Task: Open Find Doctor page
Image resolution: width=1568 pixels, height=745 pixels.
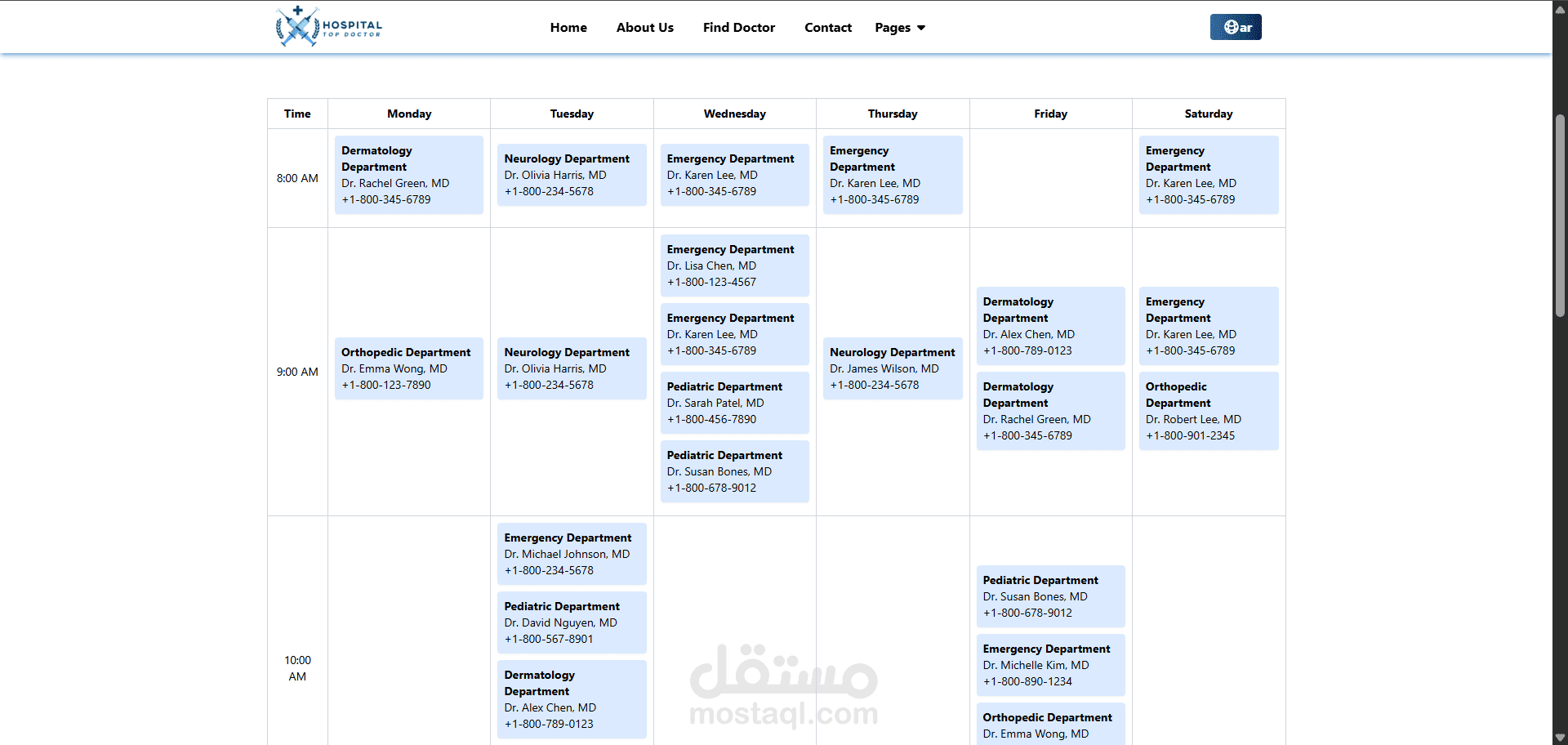Action: [x=739, y=27]
